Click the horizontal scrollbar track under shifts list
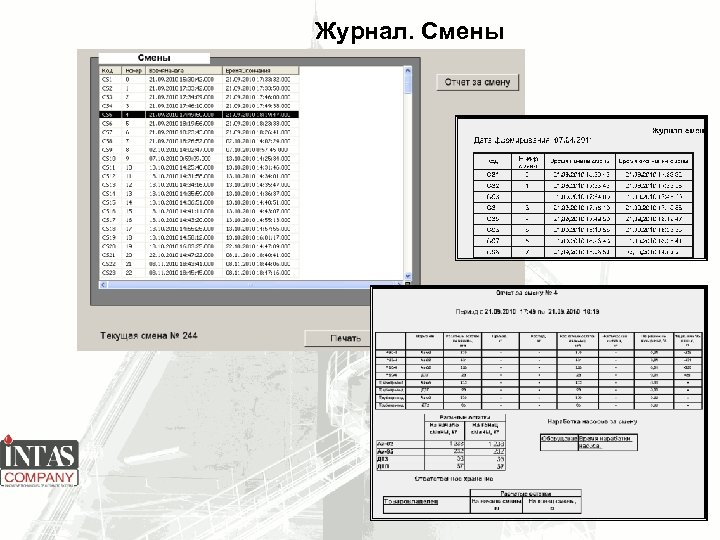The height and width of the screenshot is (540, 720). point(252,285)
